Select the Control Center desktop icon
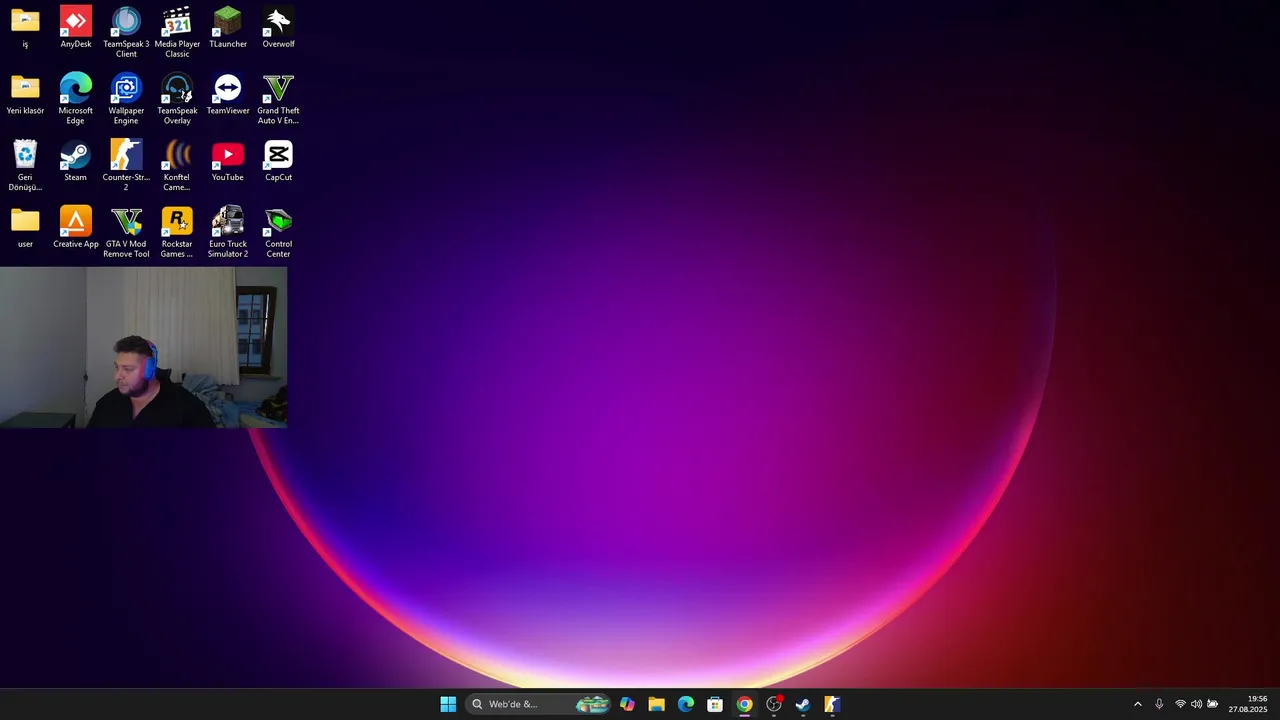Viewport: 1280px width, 720px height. click(x=278, y=233)
